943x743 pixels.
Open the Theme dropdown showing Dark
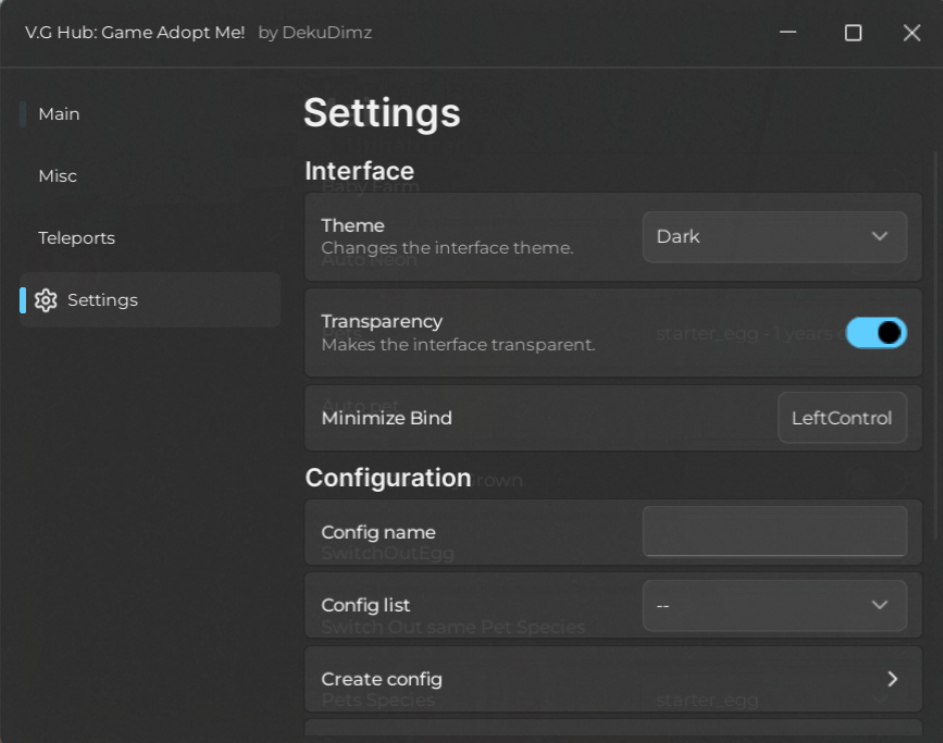775,236
